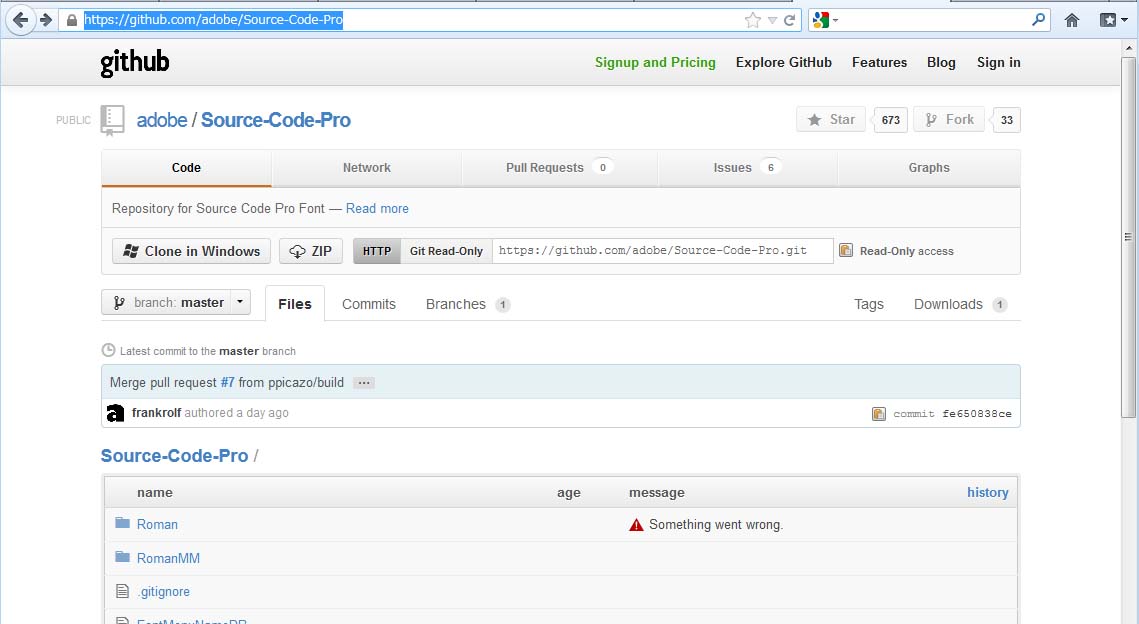Click the lock icon in address bar
1139x624 pixels.
pos(71,20)
